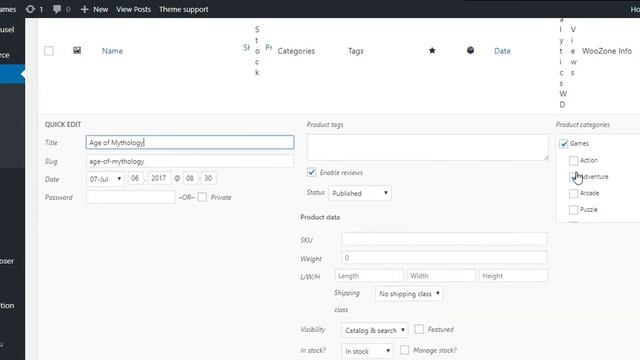Image resolution: width=640 pixels, height=360 pixels.
Task: Open the Theme support admin bar item
Action: (x=184, y=9)
